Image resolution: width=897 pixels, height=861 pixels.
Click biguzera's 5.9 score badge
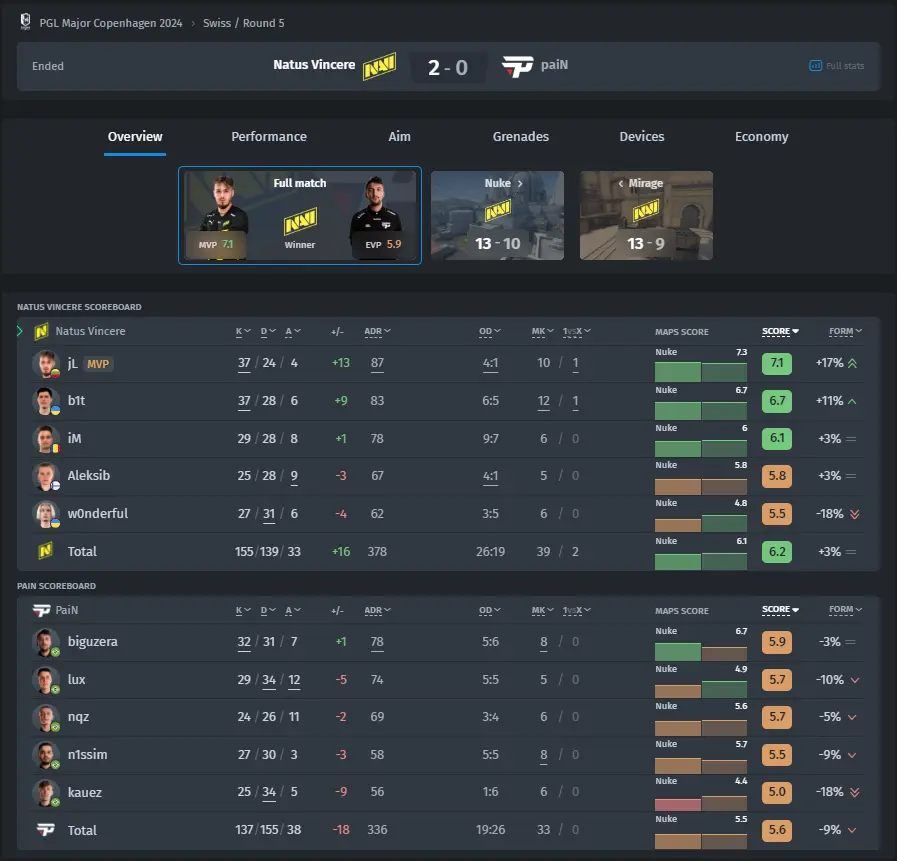coord(777,642)
